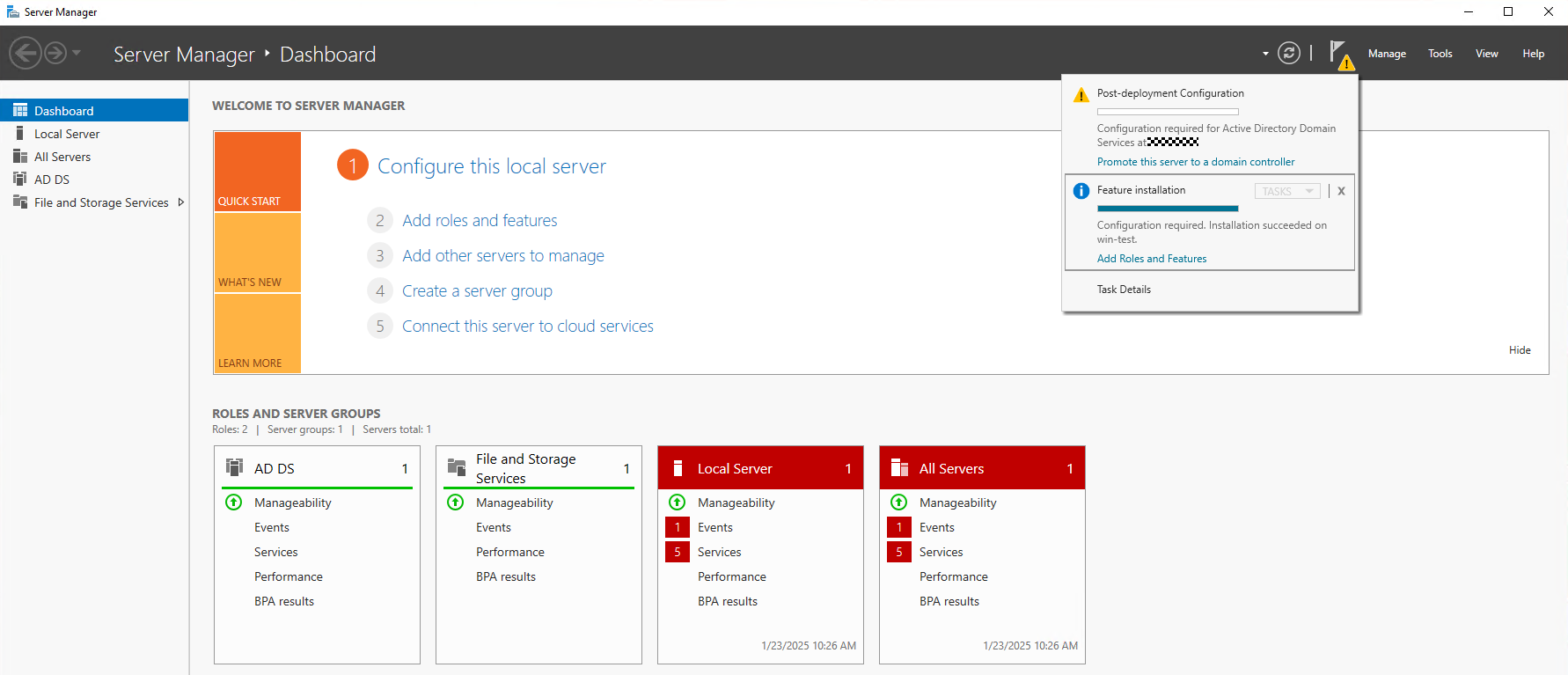Click All Servers Events red badge
The height and width of the screenshot is (675, 1568).
(899, 527)
